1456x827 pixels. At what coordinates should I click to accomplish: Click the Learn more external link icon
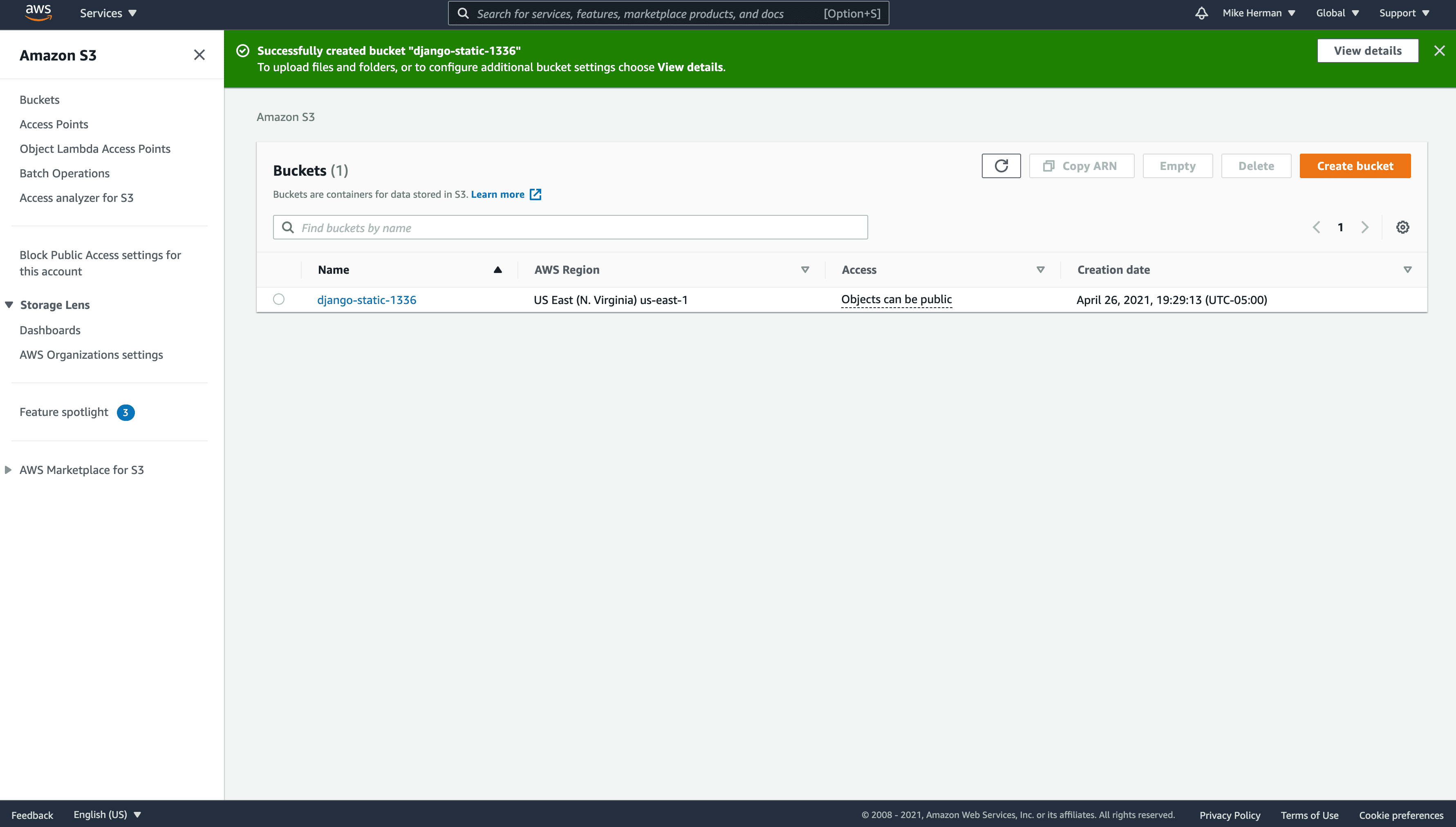point(535,194)
